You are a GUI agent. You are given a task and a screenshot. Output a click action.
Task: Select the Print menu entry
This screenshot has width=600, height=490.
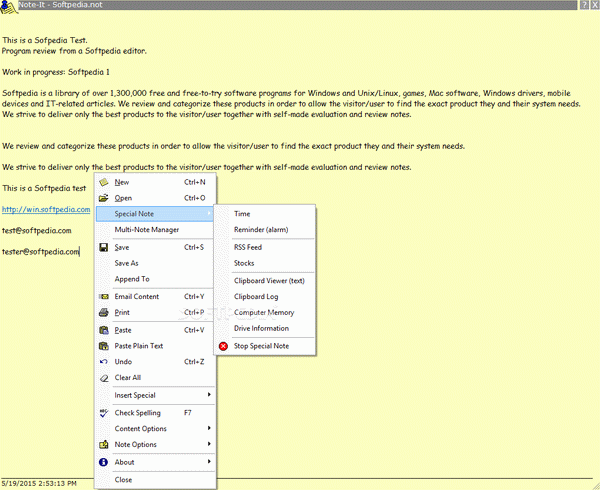pos(155,313)
